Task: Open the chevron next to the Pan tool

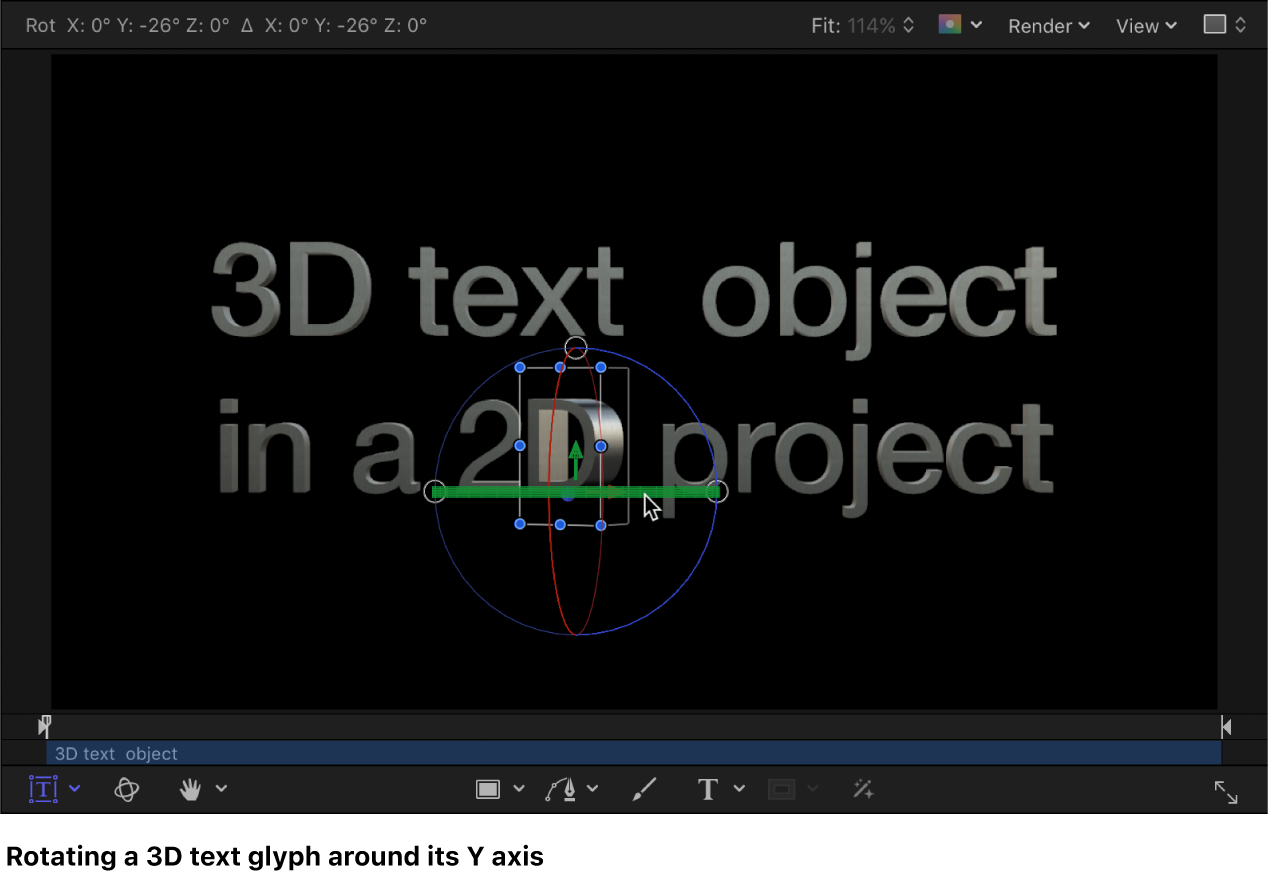Action: 221,789
